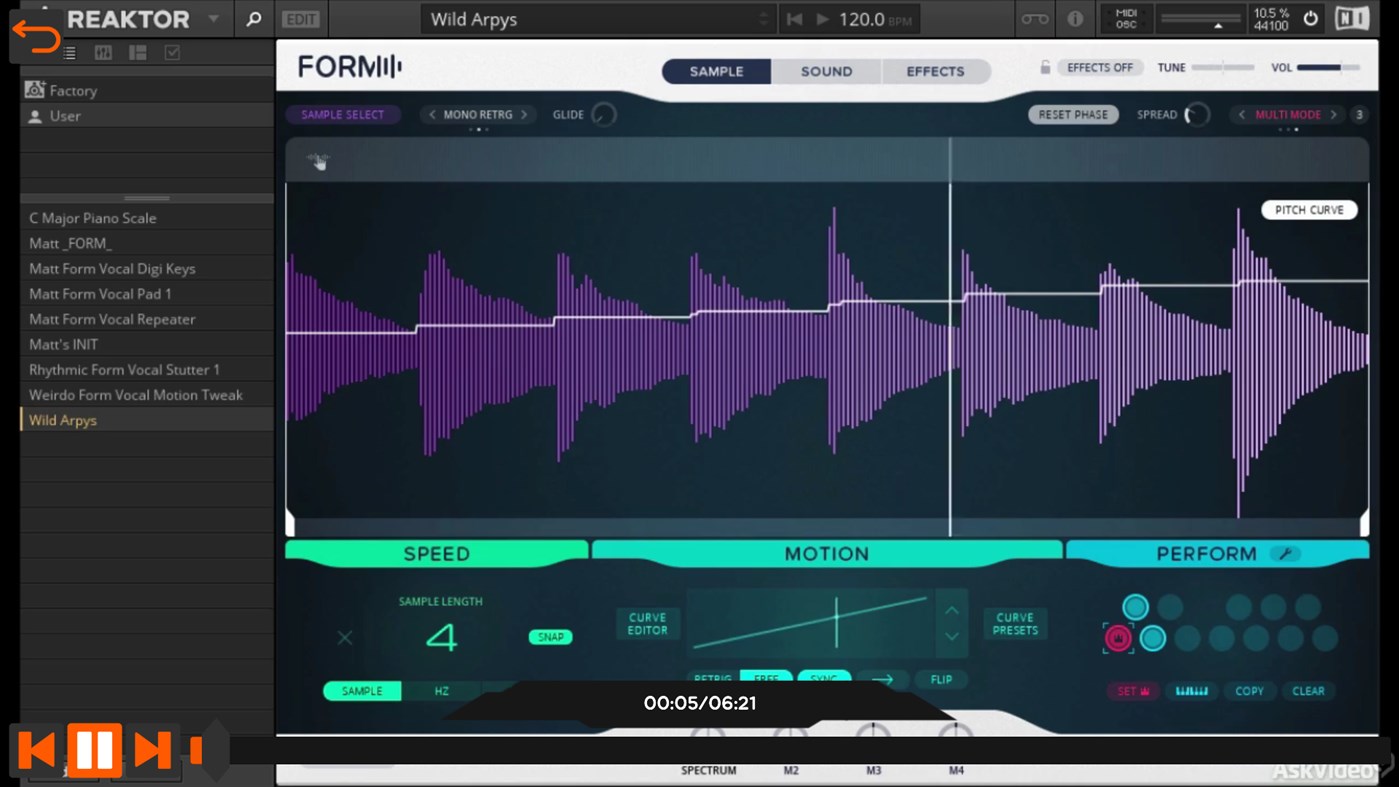Click left arrow of MULTI MODE
Viewport: 1399px width, 787px height.
(1242, 115)
